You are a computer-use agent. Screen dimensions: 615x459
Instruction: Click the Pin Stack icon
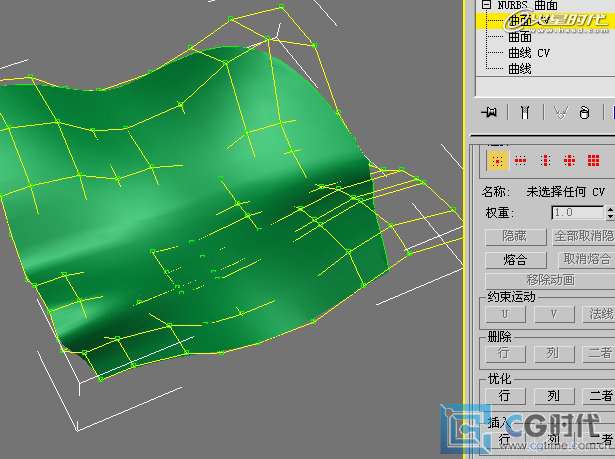489,113
